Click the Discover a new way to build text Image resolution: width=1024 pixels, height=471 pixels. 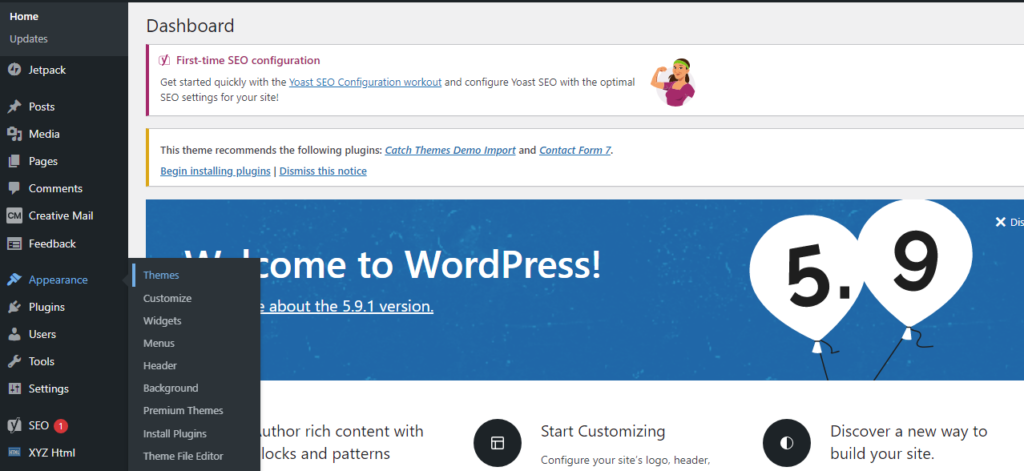coord(908,442)
